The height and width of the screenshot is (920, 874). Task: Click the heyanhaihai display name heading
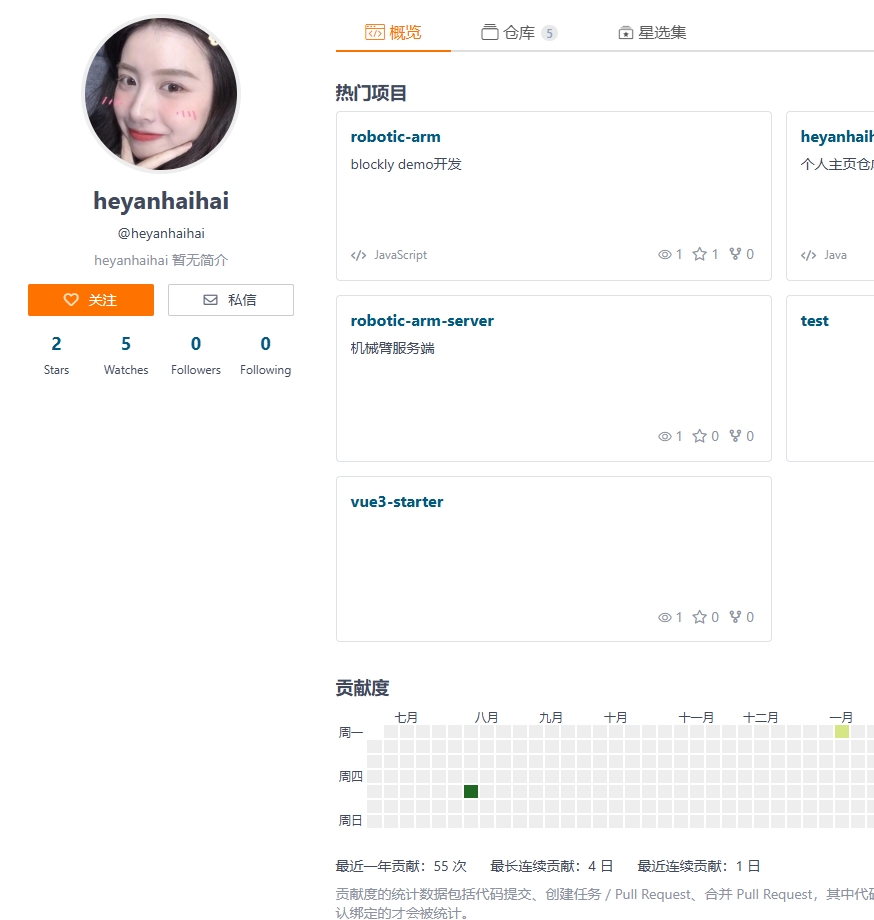click(x=161, y=201)
